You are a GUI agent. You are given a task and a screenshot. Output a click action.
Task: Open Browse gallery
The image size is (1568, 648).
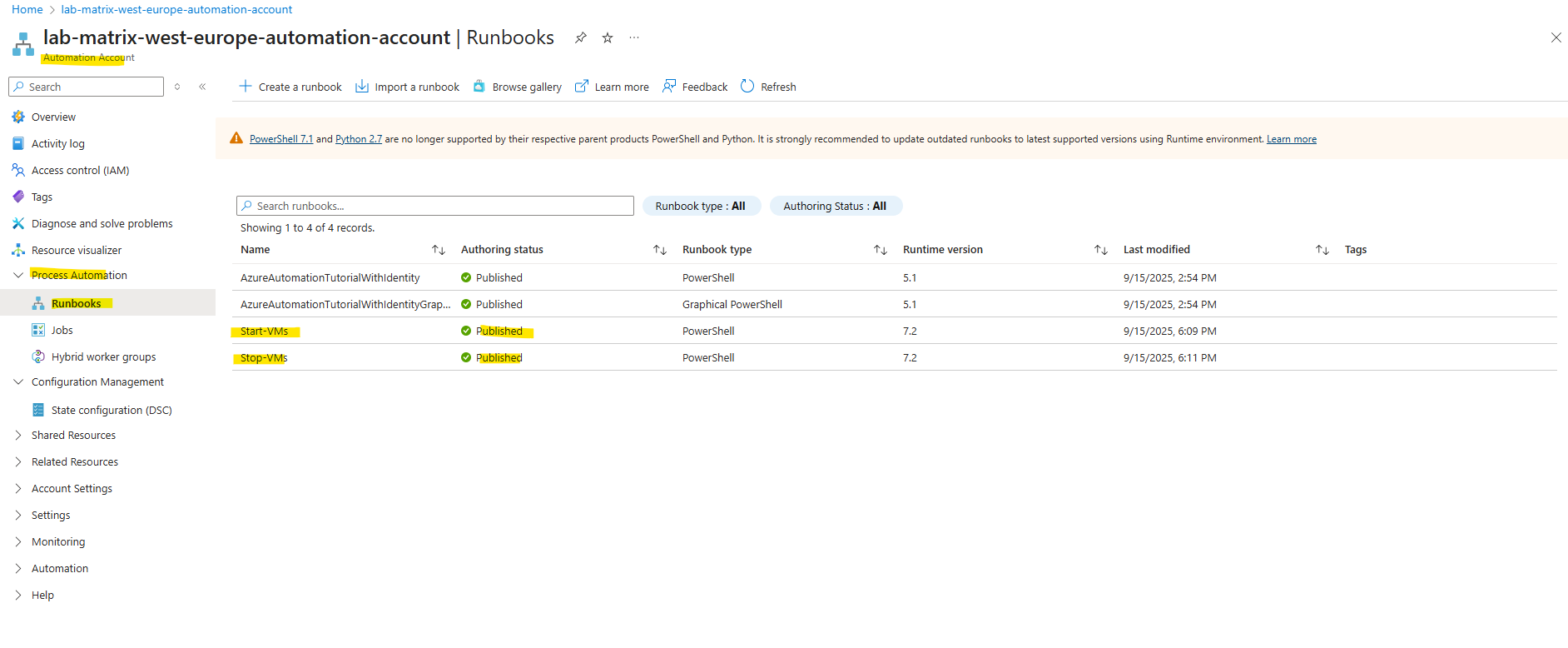click(x=517, y=87)
